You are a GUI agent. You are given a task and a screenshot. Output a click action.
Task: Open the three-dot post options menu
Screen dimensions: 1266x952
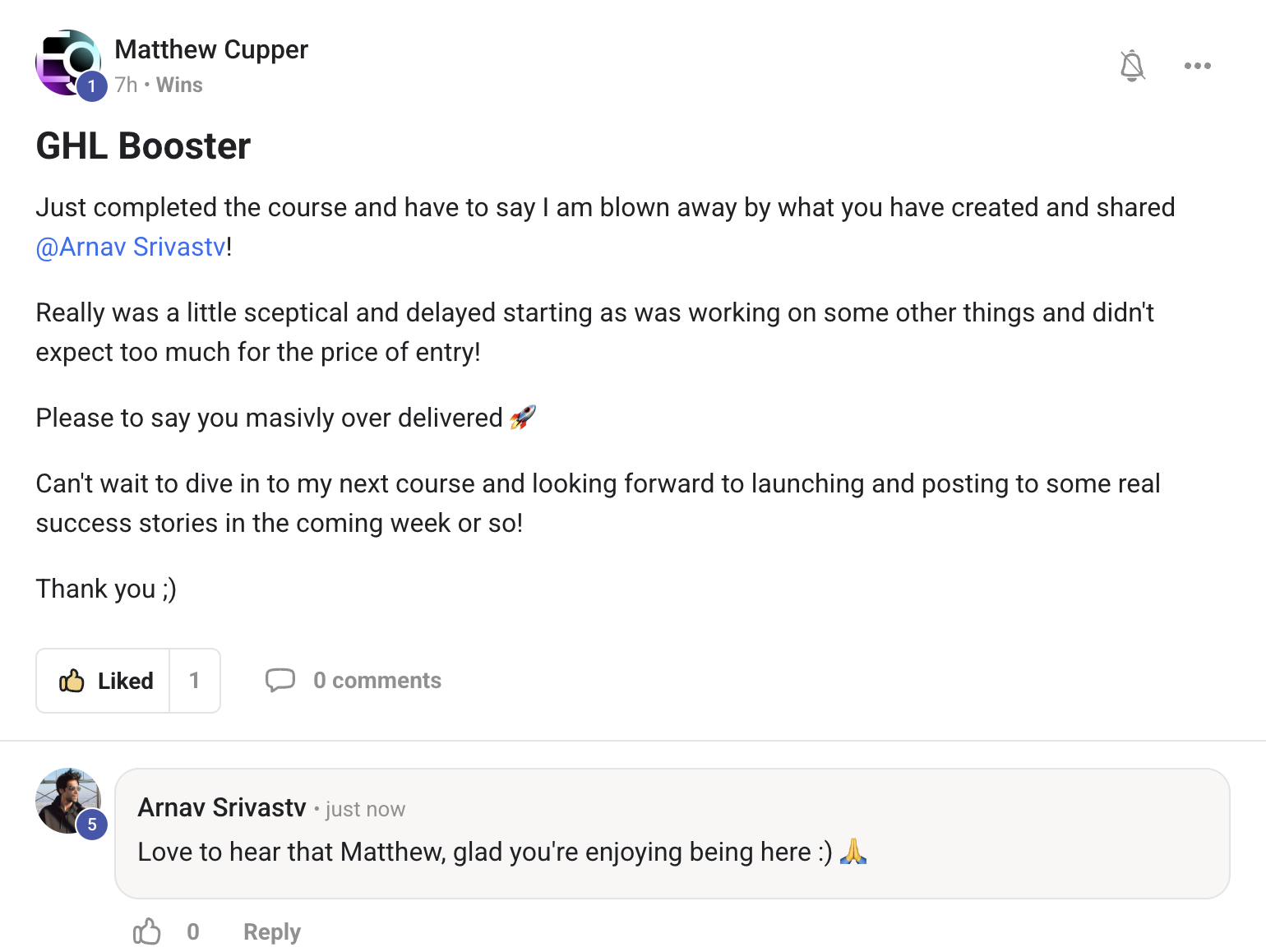coord(1197,66)
